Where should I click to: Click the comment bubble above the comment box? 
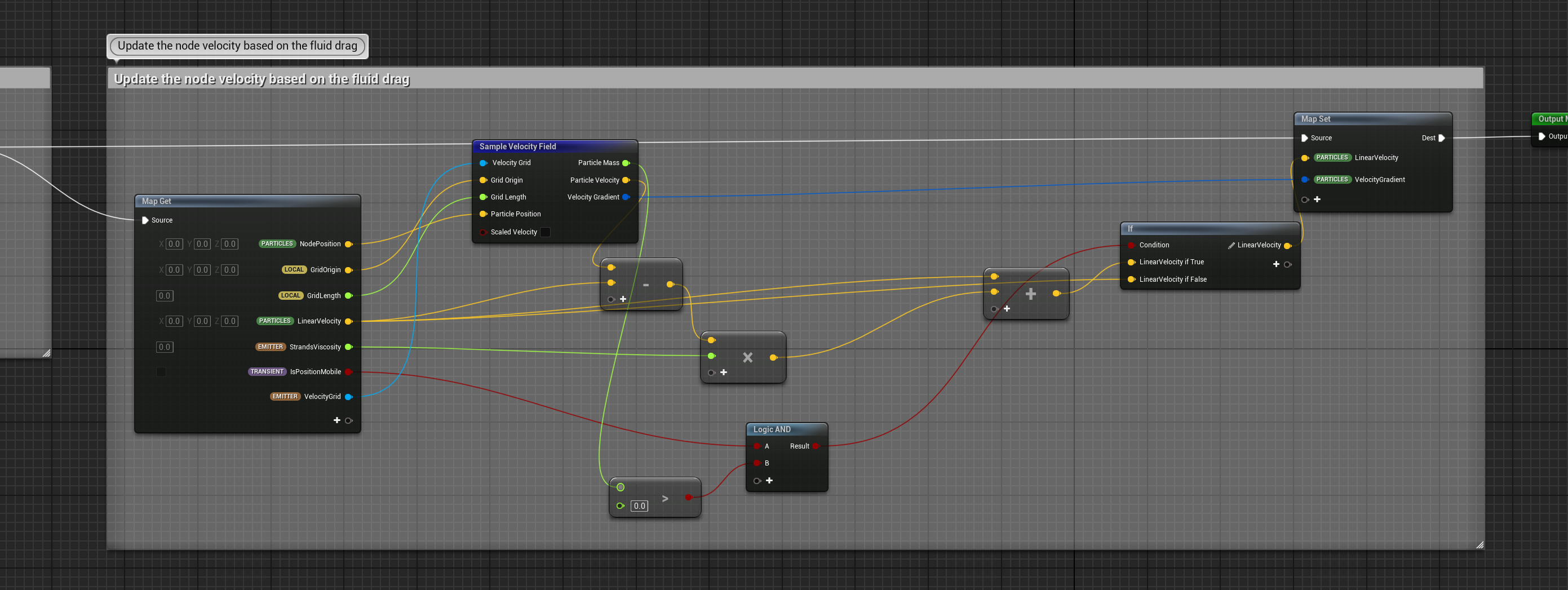(x=237, y=46)
